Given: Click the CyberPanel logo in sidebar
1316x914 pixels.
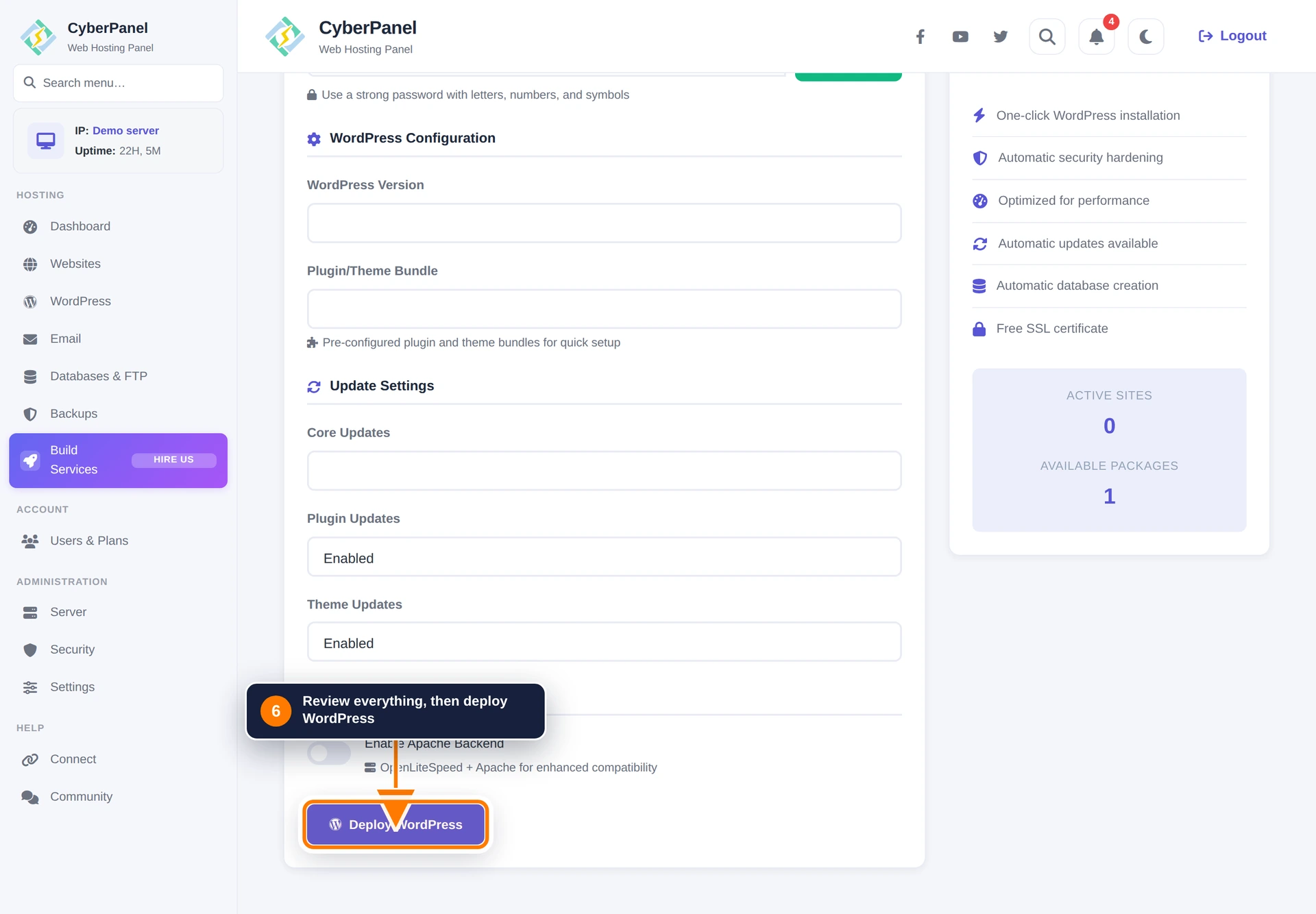Looking at the screenshot, I should [38, 37].
